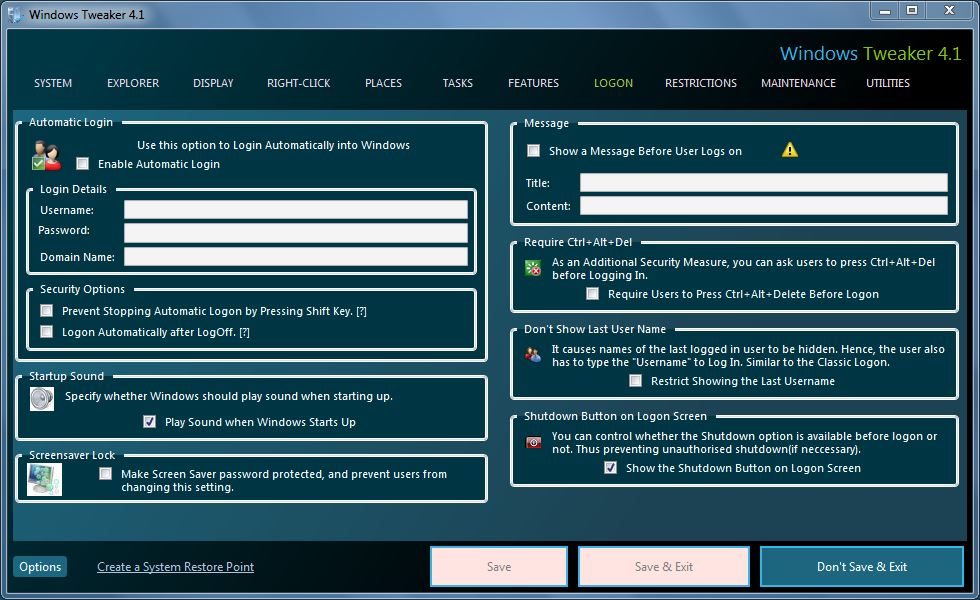The image size is (980, 600).
Task: Go to the RESTRICTIONS tab
Action: click(x=701, y=83)
